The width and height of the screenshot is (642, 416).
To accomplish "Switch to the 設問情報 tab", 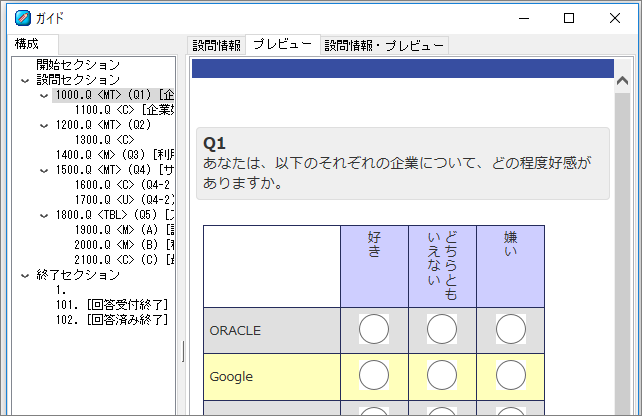I will pos(217,45).
